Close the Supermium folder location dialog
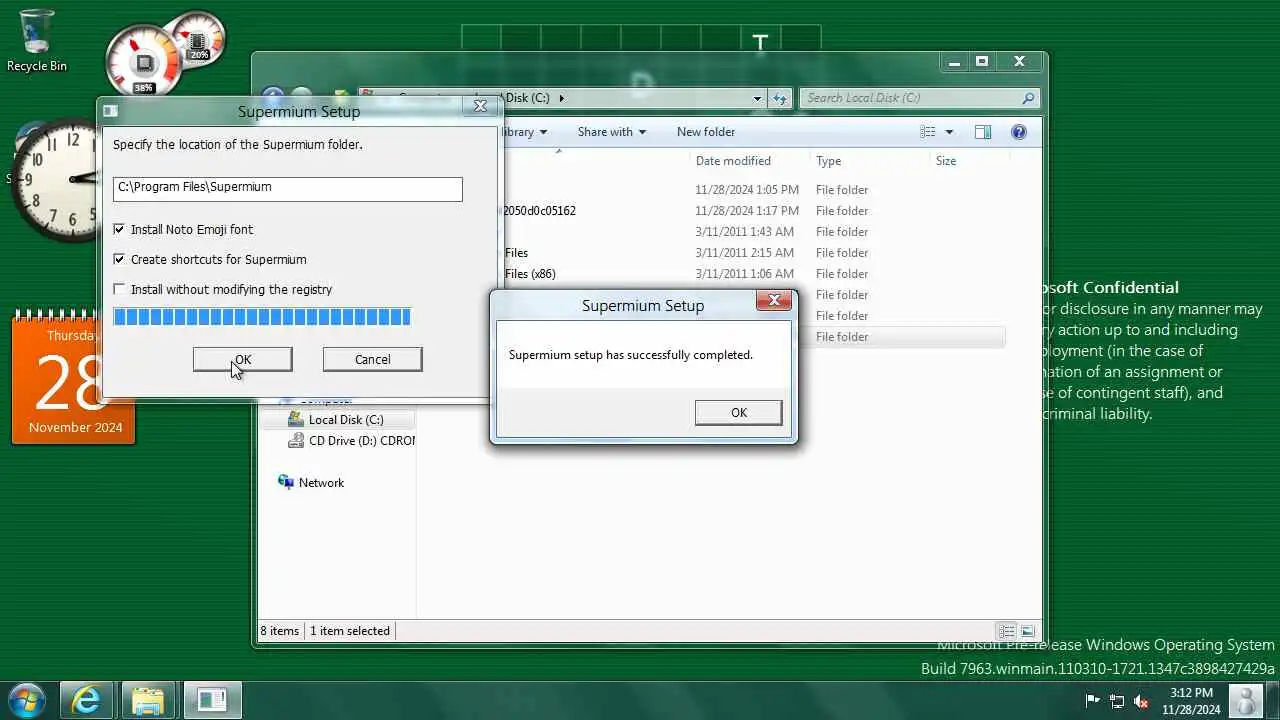 click(x=480, y=106)
